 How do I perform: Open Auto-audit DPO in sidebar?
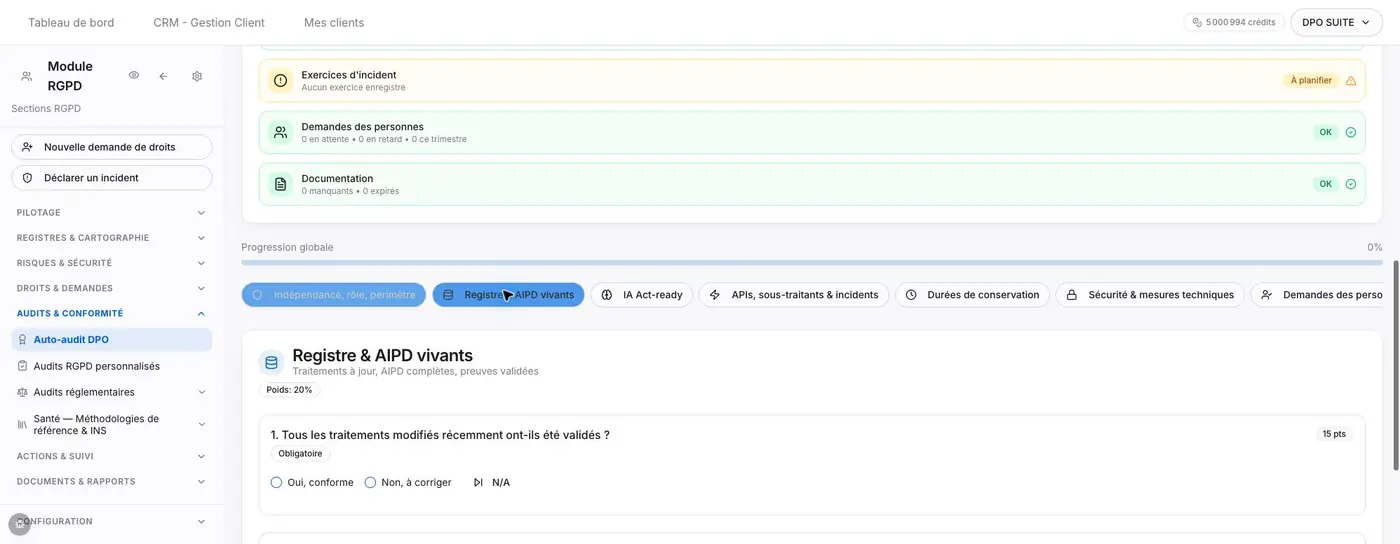point(112,340)
